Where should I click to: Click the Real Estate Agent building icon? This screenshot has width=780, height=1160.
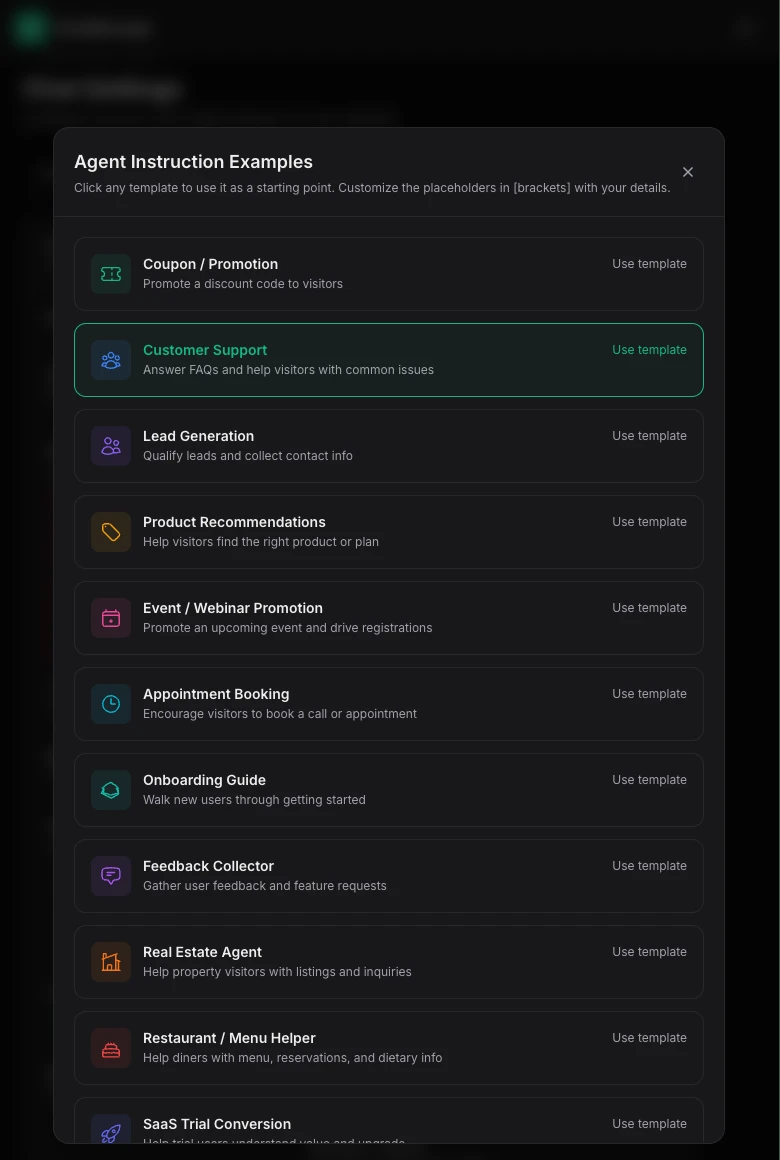point(111,962)
